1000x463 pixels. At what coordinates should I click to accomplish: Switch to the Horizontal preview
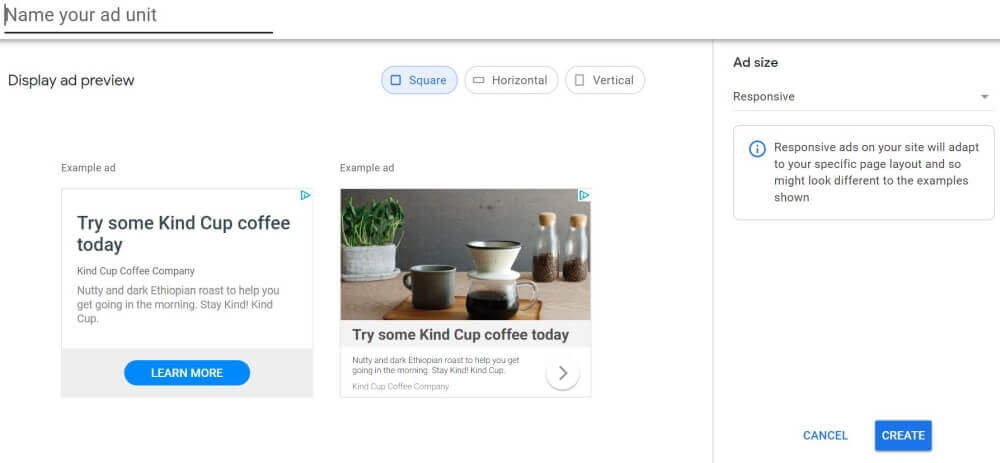click(x=511, y=80)
